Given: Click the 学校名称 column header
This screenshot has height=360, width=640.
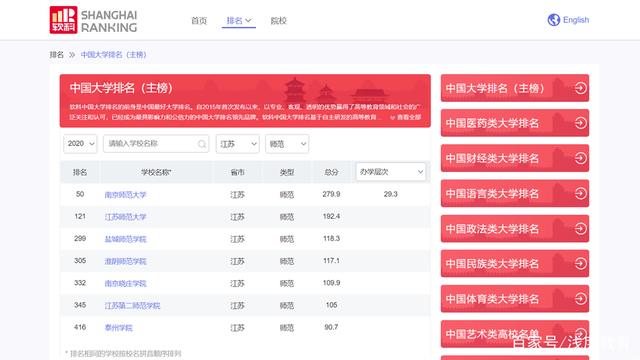Looking at the screenshot, I should pos(156,172).
